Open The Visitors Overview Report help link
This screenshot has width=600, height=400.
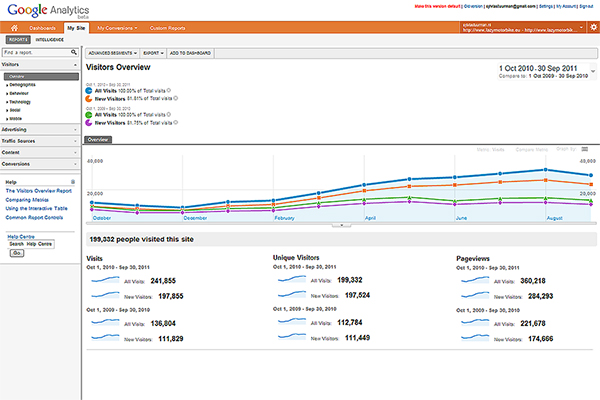coord(39,191)
